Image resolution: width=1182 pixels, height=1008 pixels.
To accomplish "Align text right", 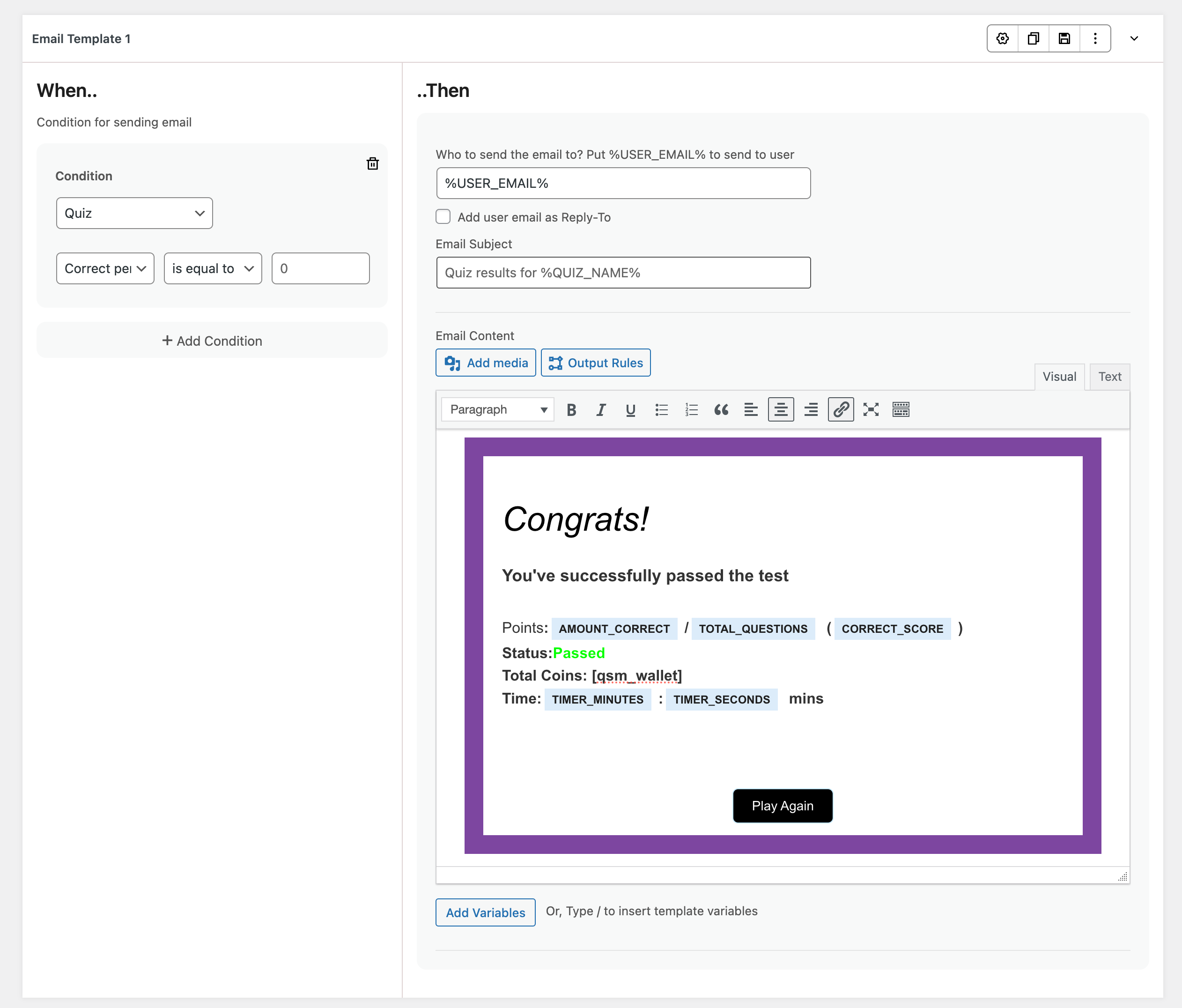I will coord(811,409).
